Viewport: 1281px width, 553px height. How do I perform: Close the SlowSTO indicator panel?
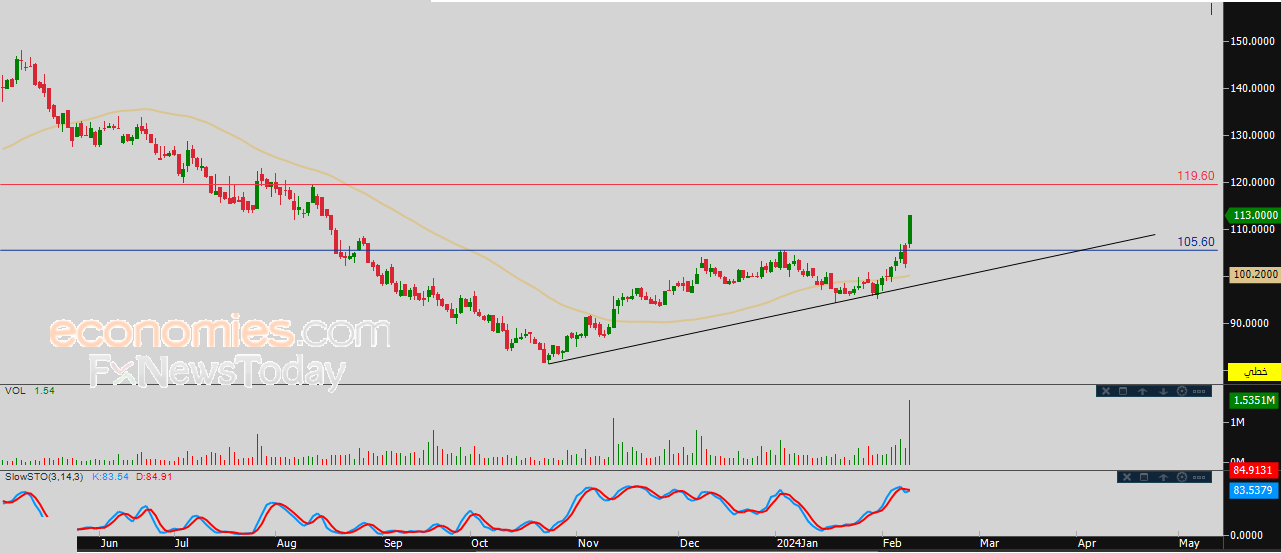coord(1125,478)
